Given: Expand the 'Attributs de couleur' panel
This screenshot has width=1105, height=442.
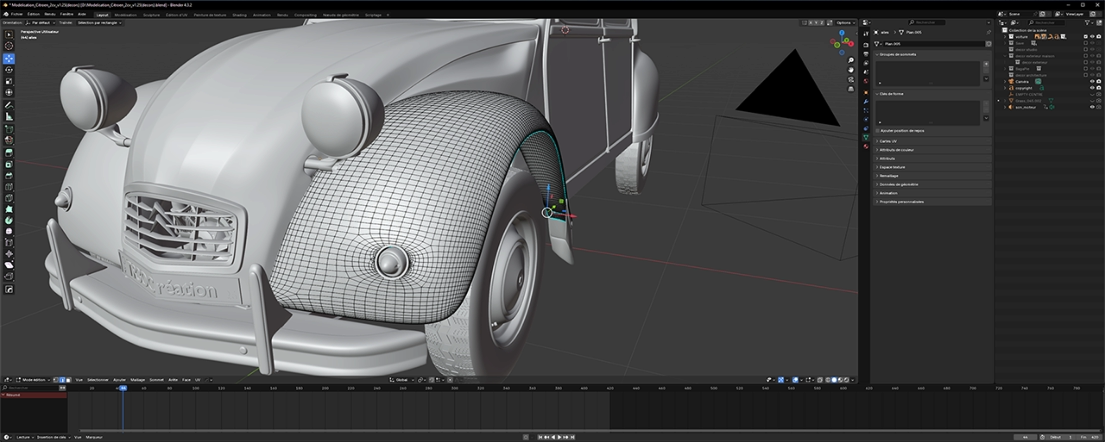Looking at the screenshot, I should point(896,150).
